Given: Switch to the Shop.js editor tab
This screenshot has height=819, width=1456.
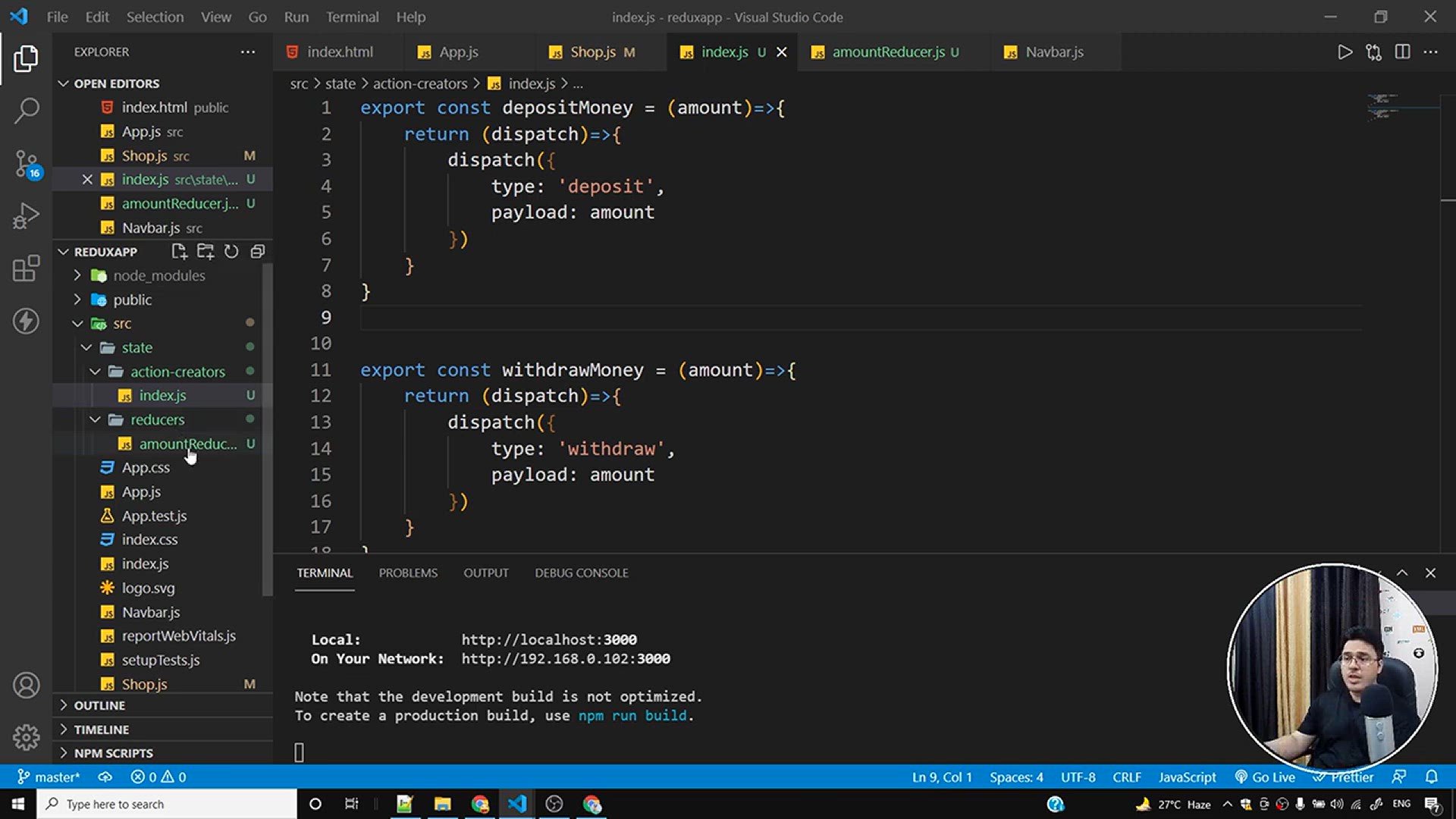Looking at the screenshot, I should [x=594, y=52].
